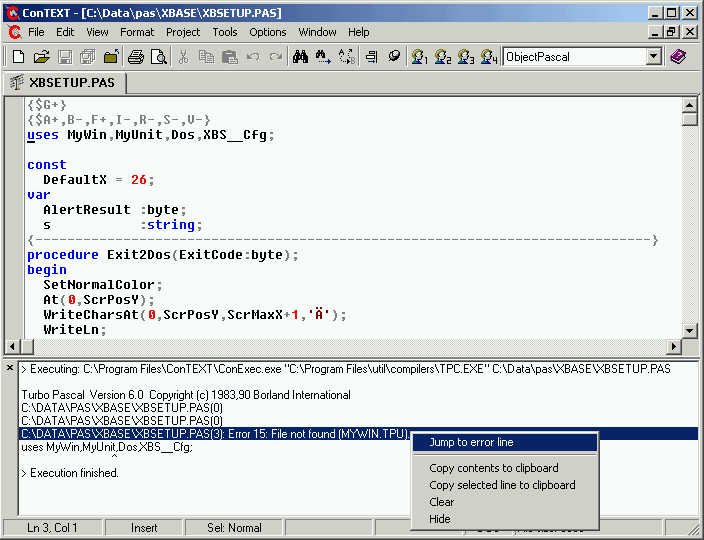Choose Copy selected line to clipboard

[505, 485]
